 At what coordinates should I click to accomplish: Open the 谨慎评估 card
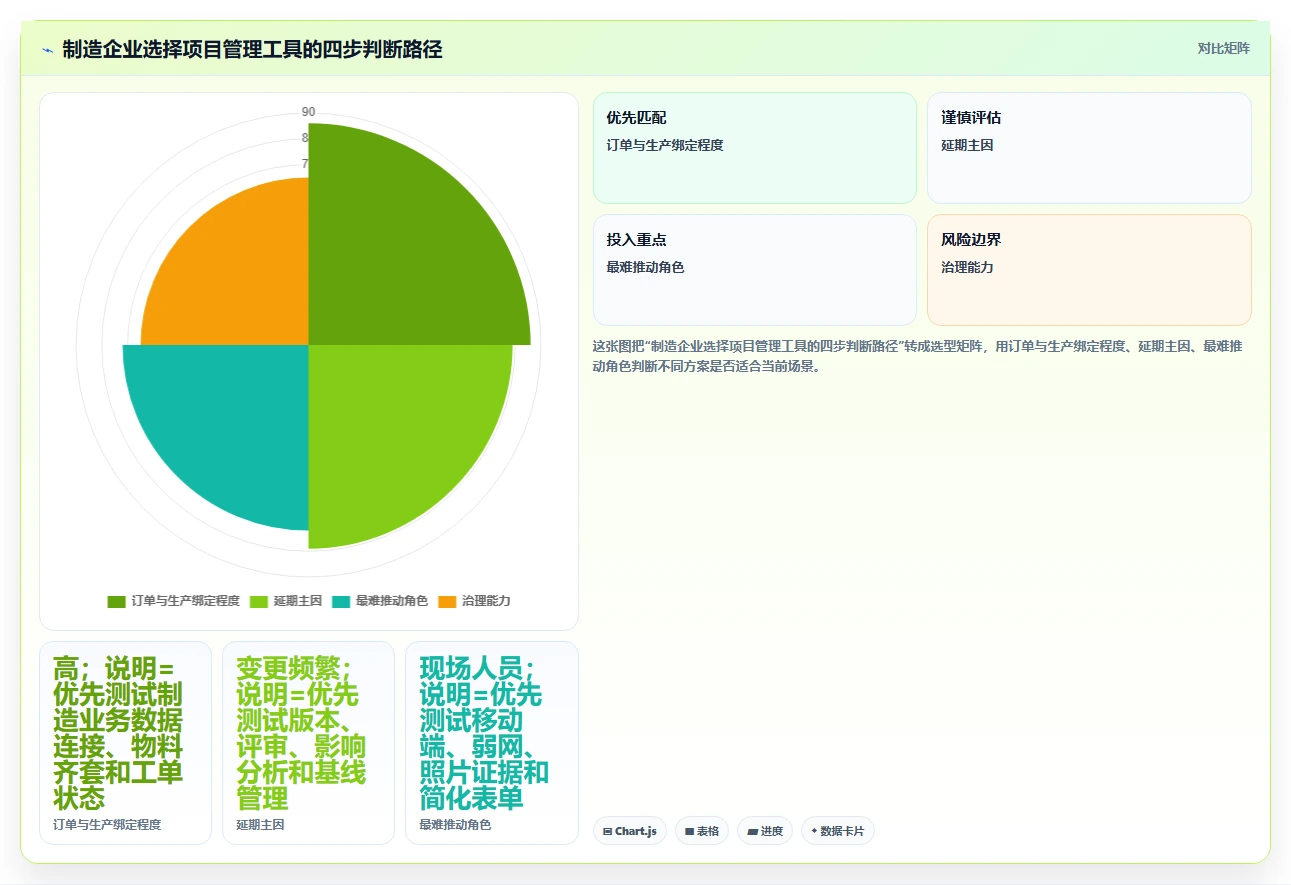click(x=1089, y=148)
